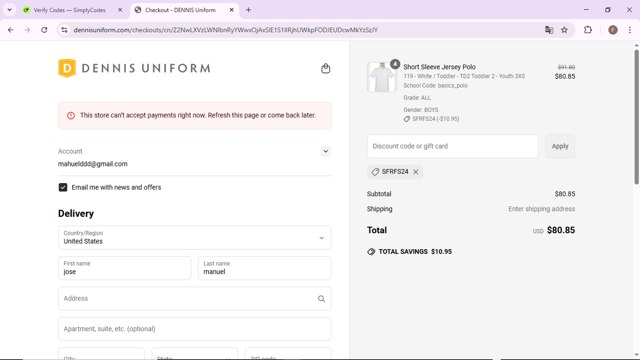This screenshot has width=640, height=360.
Task: Click the quantity badge on product image
Action: (x=395, y=64)
